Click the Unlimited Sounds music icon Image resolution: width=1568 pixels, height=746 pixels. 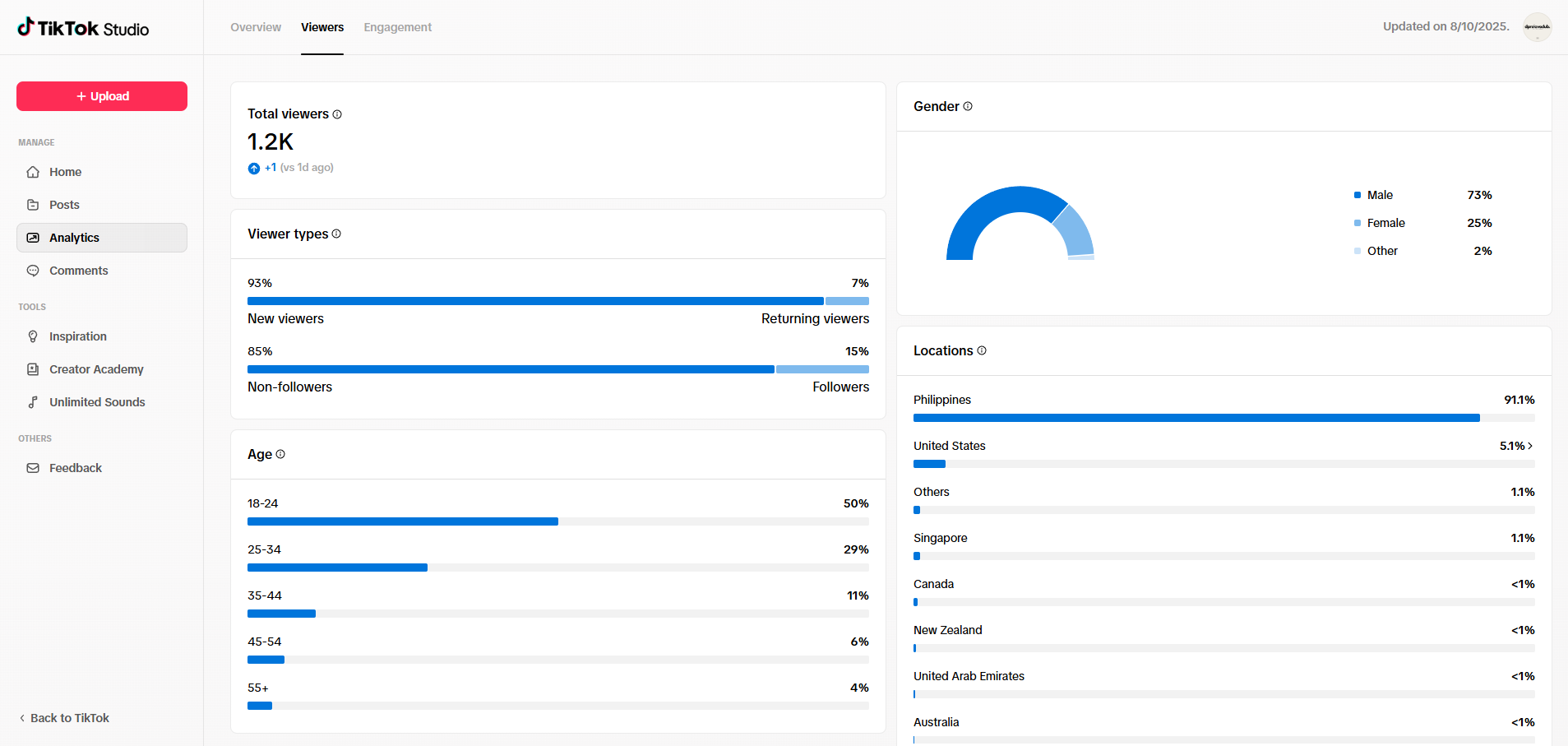33,402
